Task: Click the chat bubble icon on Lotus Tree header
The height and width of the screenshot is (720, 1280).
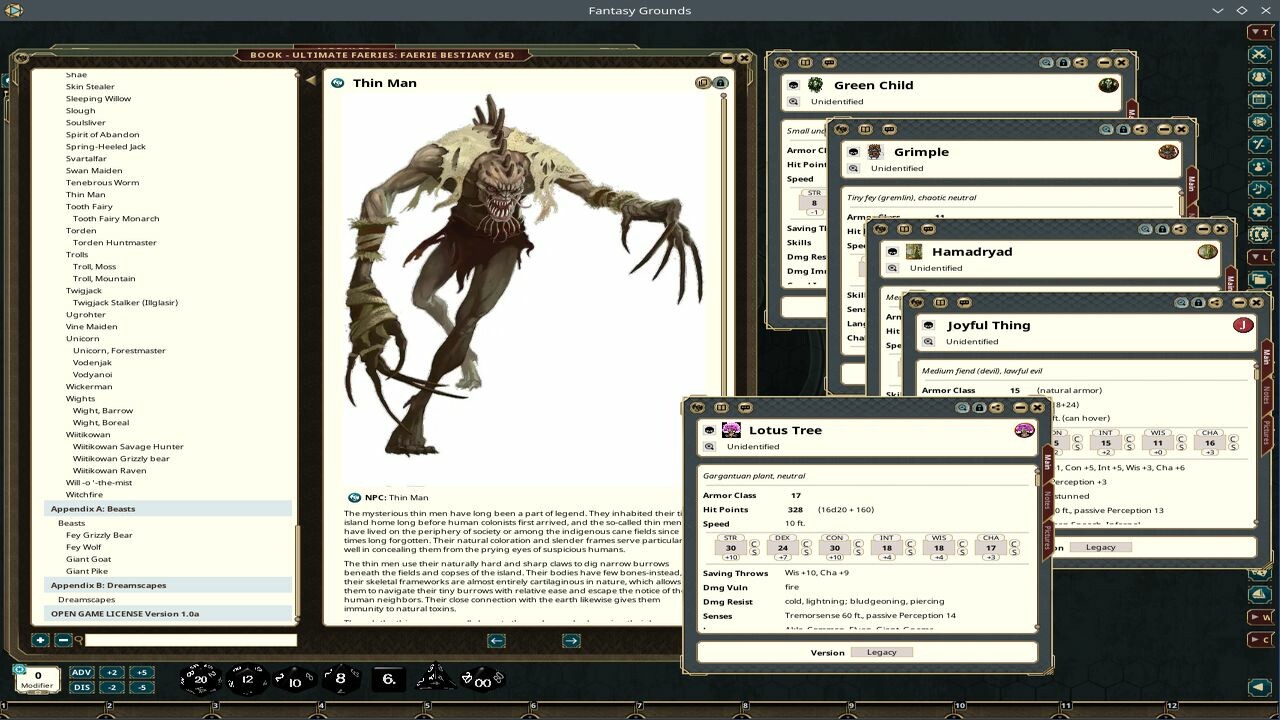Action: [x=745, y=407]
